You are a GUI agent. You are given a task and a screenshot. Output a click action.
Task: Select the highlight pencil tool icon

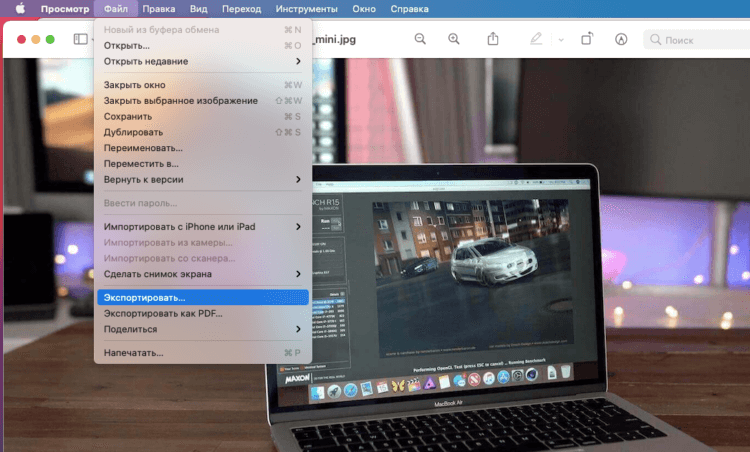tap(537, 39)
